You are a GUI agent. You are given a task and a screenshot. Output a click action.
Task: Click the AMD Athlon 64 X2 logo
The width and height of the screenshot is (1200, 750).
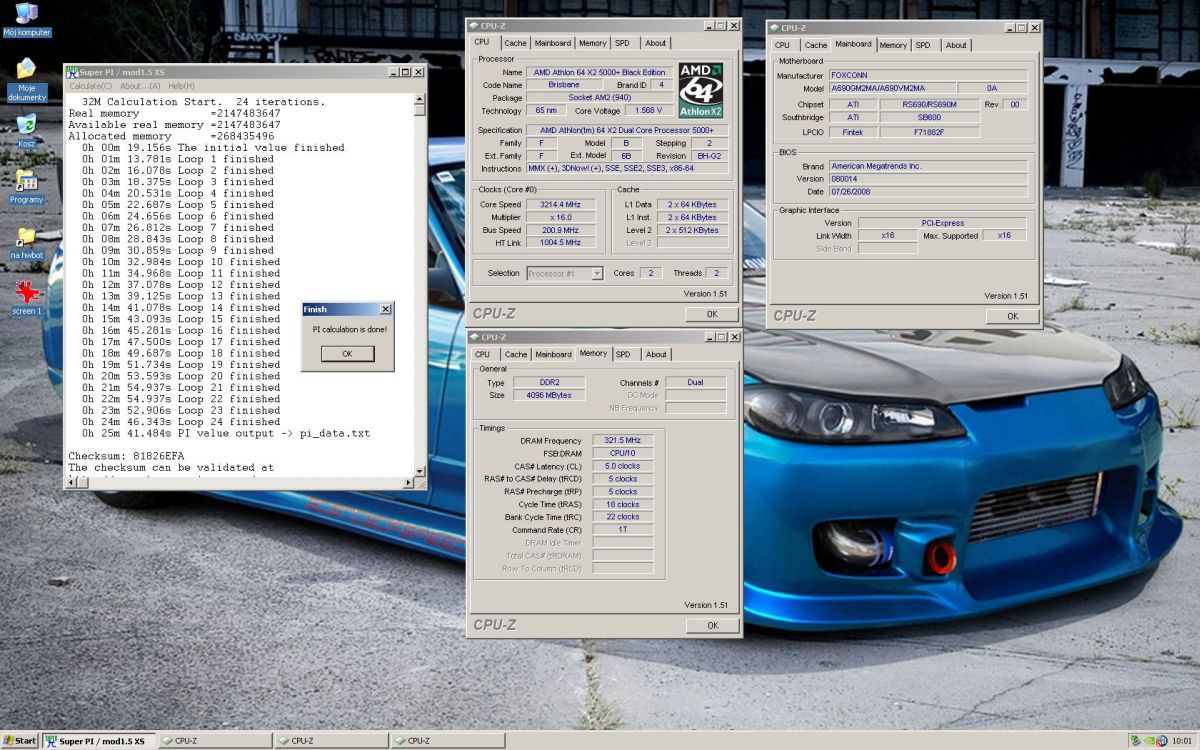point(700,91)
